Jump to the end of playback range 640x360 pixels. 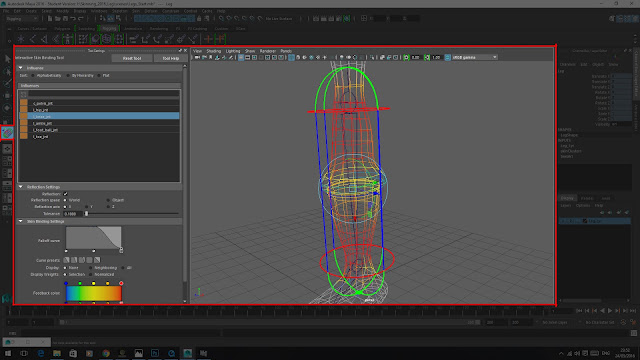pyautogui.click(x=633, y=311)
